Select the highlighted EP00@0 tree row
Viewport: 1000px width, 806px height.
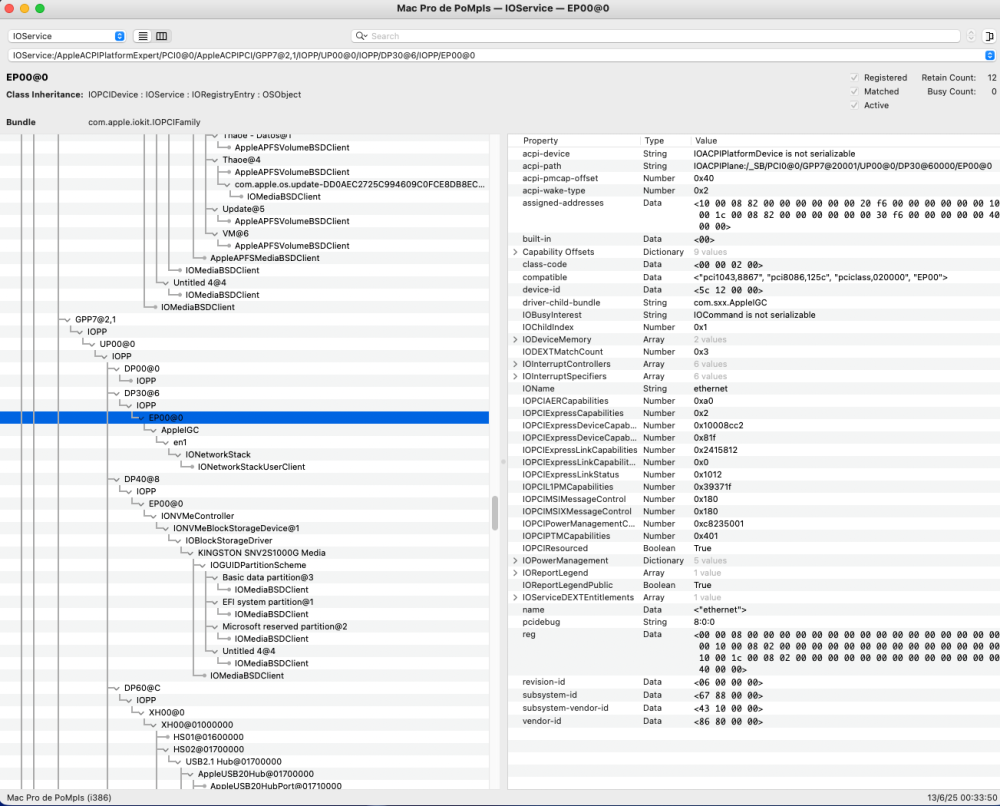[244, 418]
